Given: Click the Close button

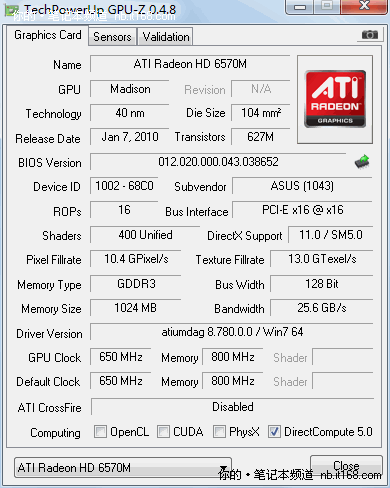Looking at the screenshot, I should (x=346, y=466).
